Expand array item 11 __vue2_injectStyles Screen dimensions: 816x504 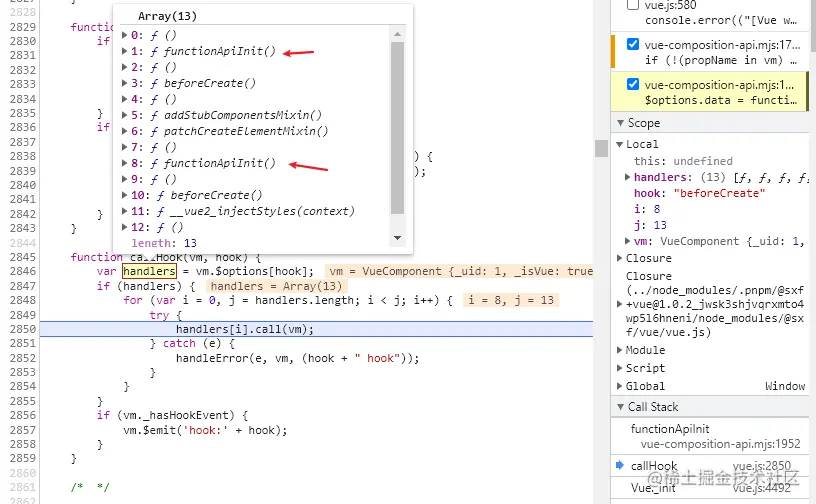tap(124, 211)
